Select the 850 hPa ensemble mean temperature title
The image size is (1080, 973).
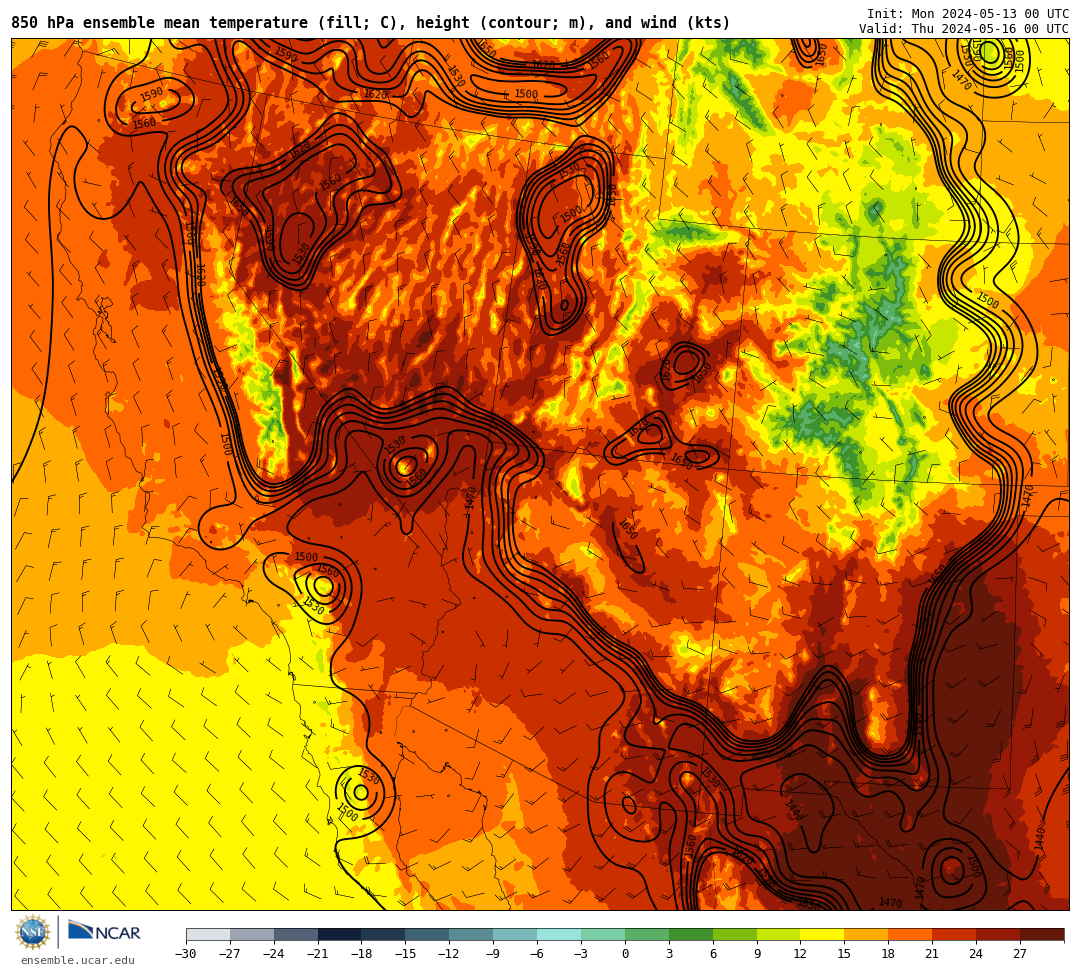[x=371, y=23]
